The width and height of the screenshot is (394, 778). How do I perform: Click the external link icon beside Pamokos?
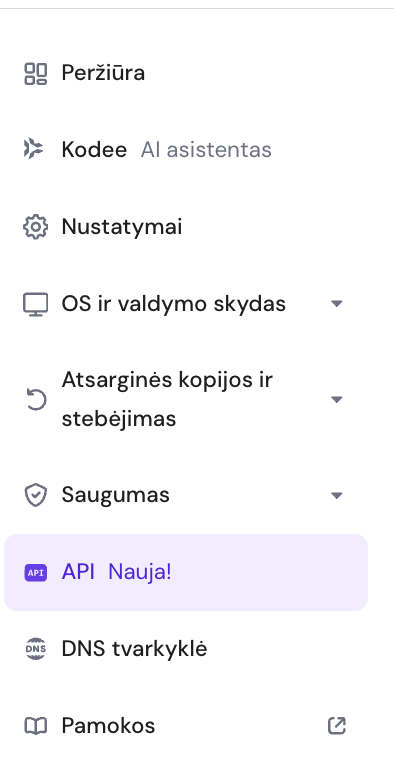coord(337,726)
